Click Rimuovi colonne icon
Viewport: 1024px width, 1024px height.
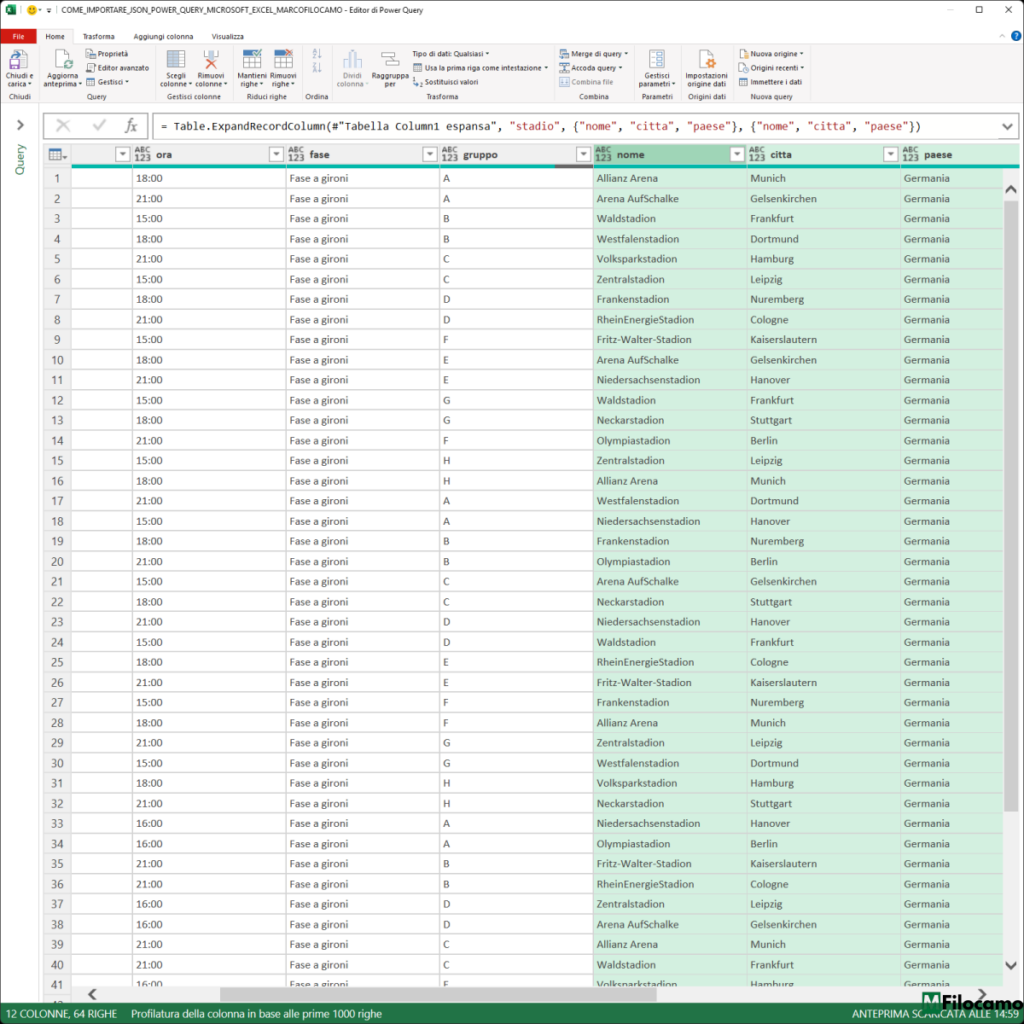click(211, 59)
